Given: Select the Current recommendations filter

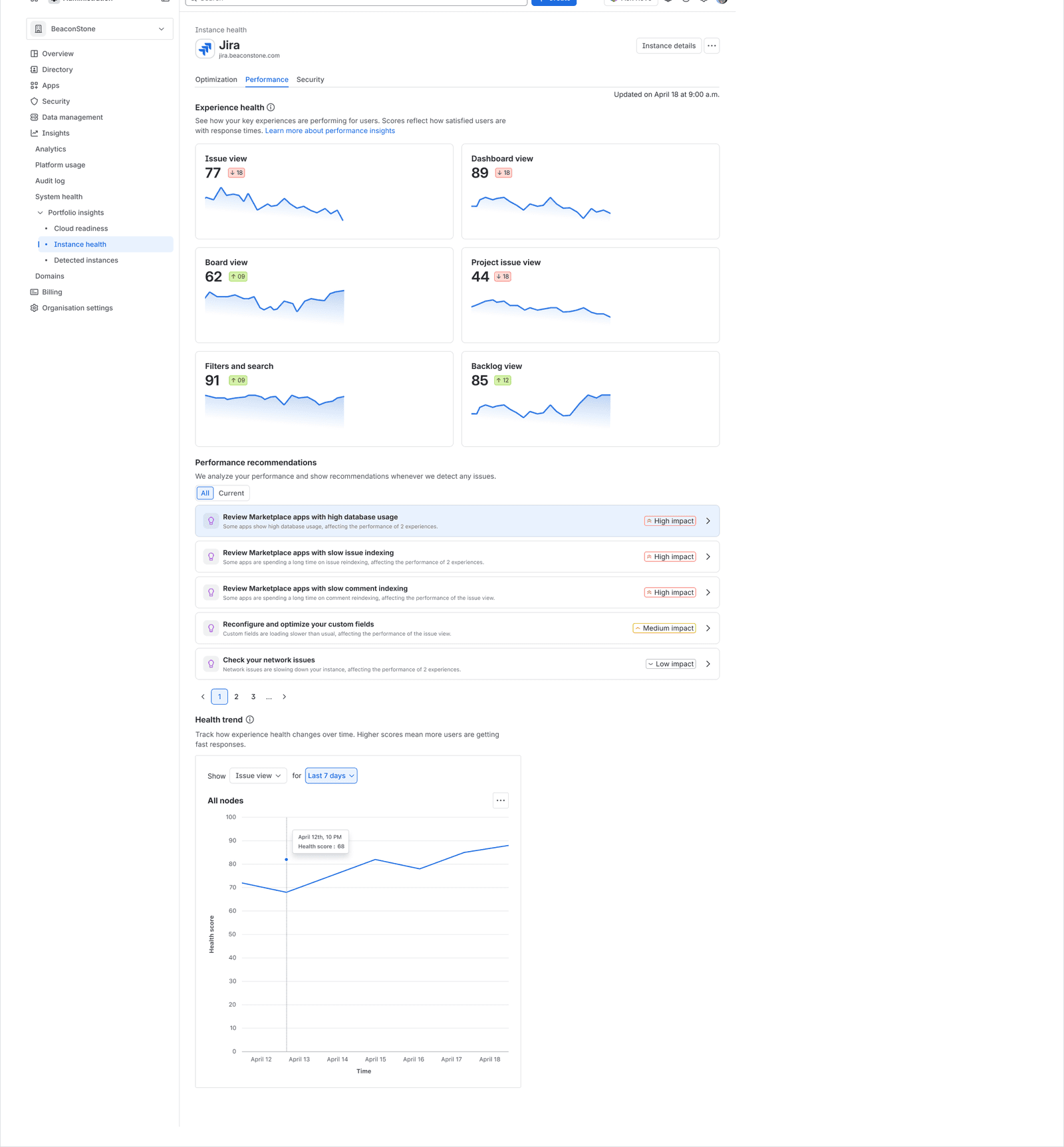Looking at the screenshot, I should (231, 493).
